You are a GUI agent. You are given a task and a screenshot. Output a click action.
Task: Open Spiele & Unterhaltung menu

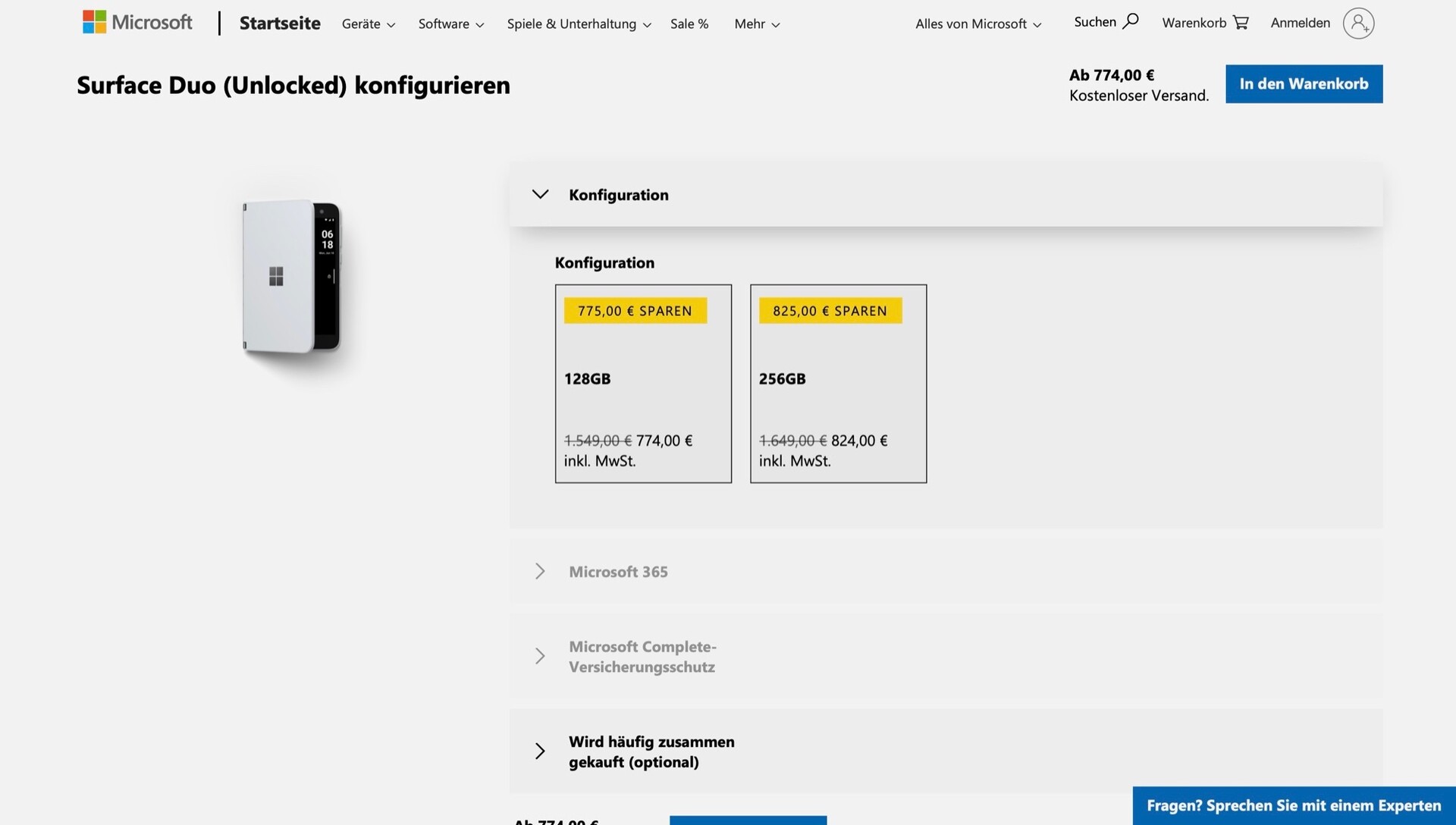578,24
